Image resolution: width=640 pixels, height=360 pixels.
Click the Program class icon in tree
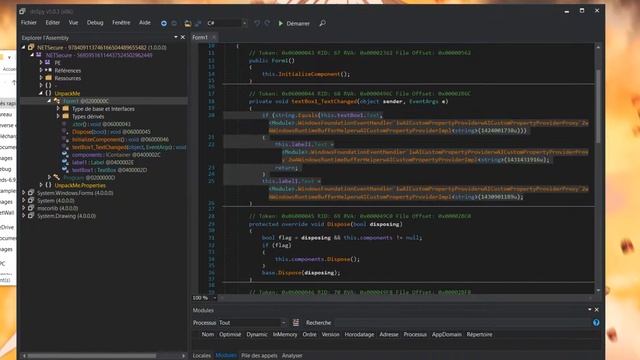click(57, 178)
